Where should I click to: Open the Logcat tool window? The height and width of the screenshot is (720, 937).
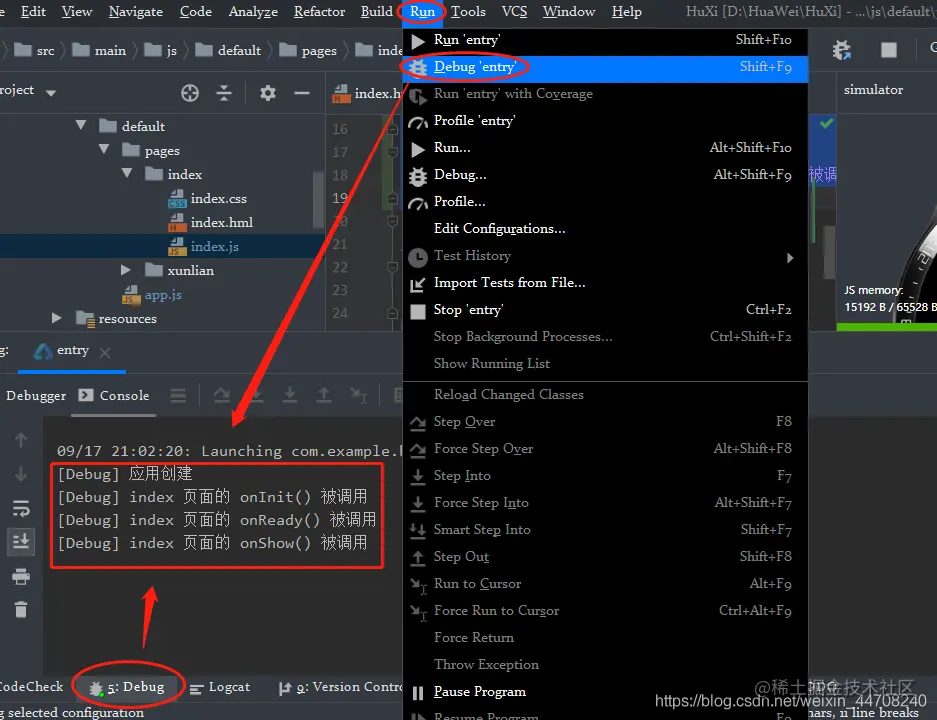(219, 687)
